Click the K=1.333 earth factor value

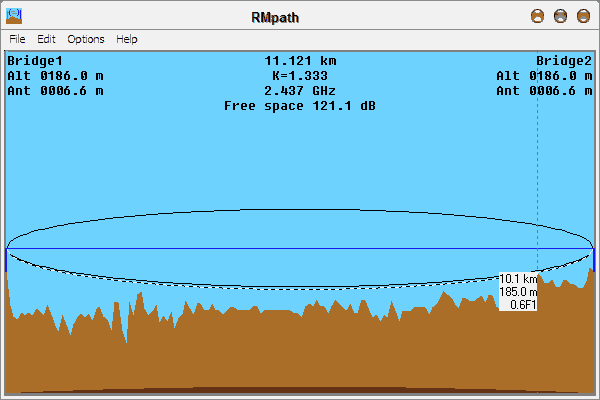pyautogui.click(x=300, y=75)
